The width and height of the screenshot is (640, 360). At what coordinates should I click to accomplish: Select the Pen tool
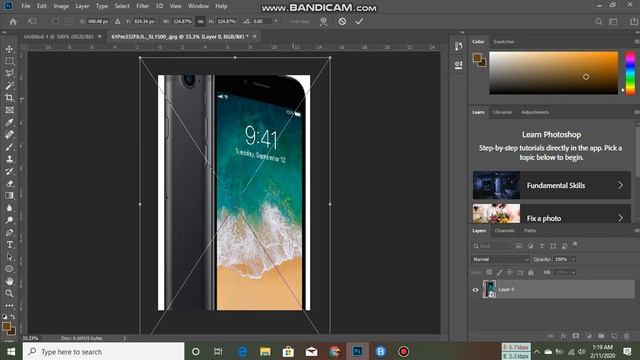click(x=9, y=233)
